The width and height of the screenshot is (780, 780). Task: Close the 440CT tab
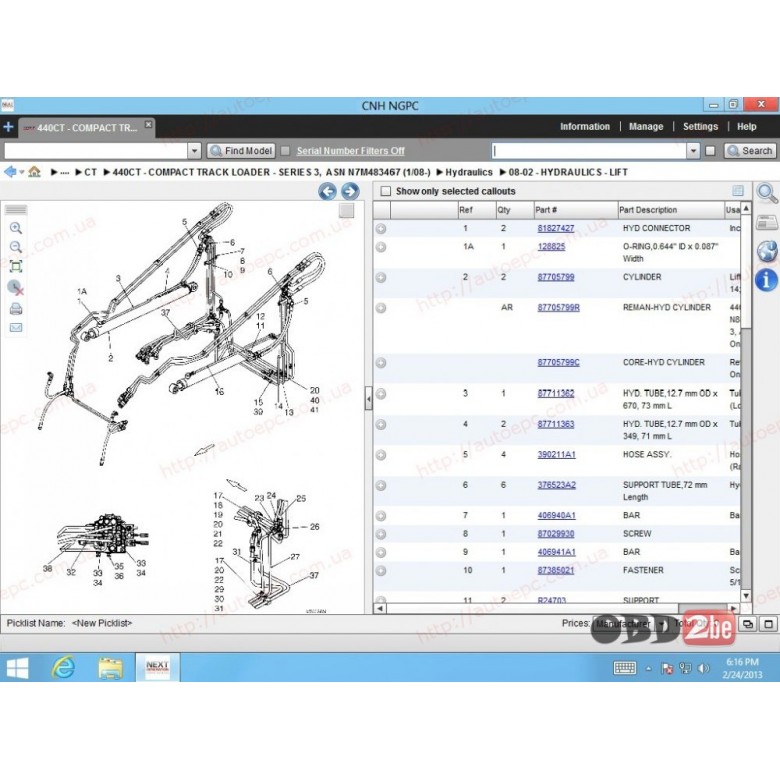pyautogui.click(x=148, y=124)
